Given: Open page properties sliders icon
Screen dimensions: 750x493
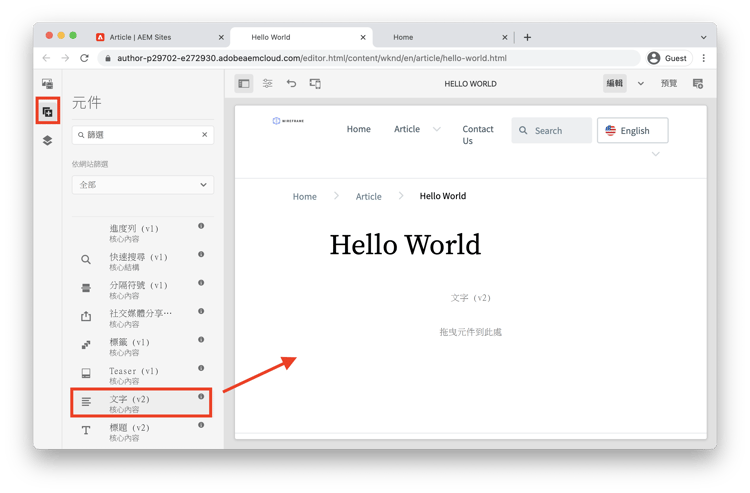Looking at the screenshot, I should click(267, 84).
